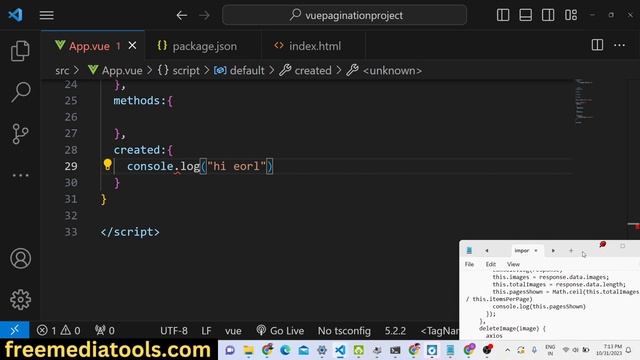640x360 pixels.
Task: Click the "hi eorl" string on line 29
Action: [x=236, y=166]
